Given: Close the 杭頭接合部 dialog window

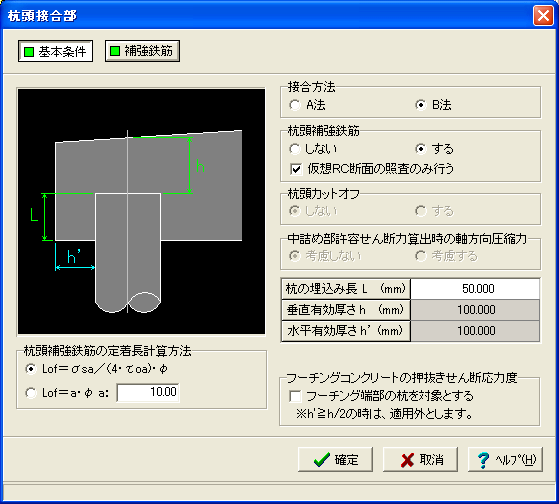Looking at the screenshot, I should point(543,16).
